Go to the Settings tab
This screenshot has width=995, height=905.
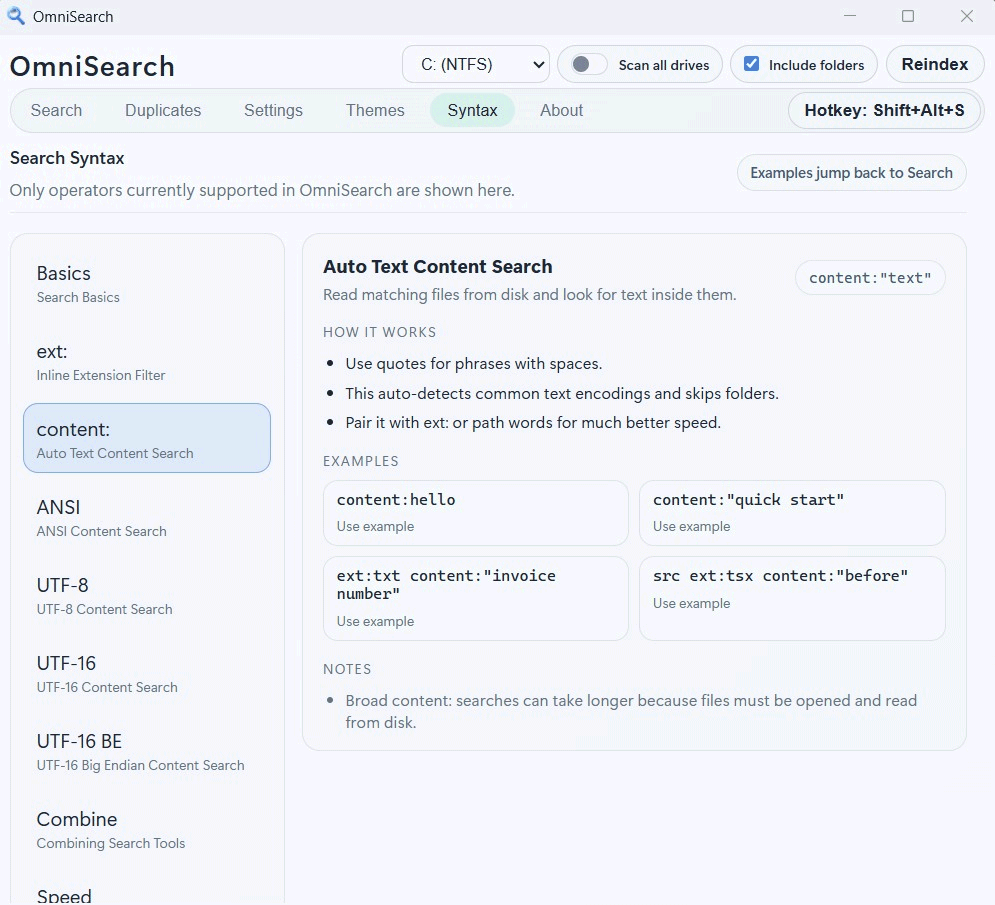pyautogui.click(x=273, y=110)
